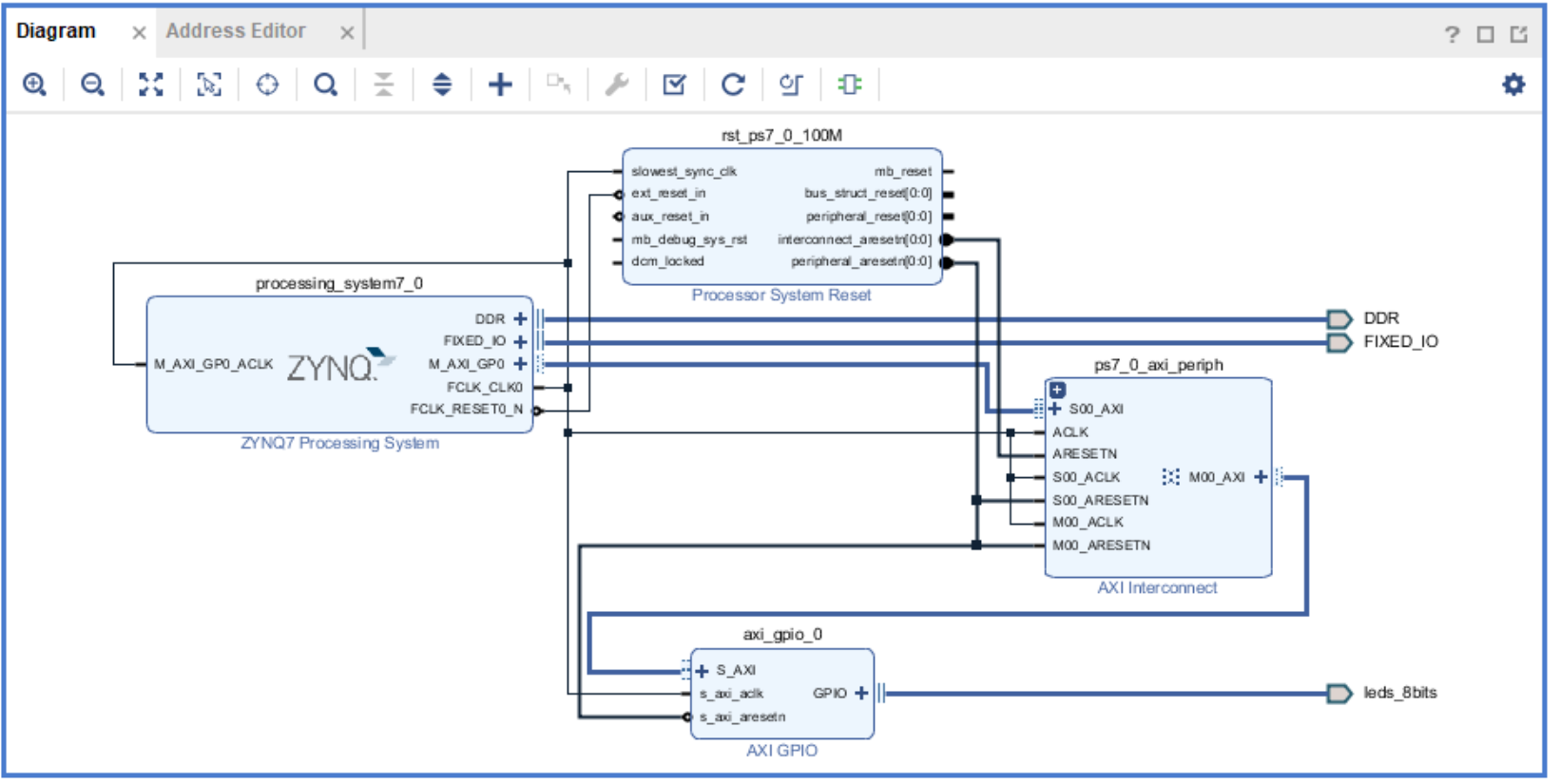
Task: Select the s_axi_aresetn pin on axi_gpio_0
Action: 742,717
